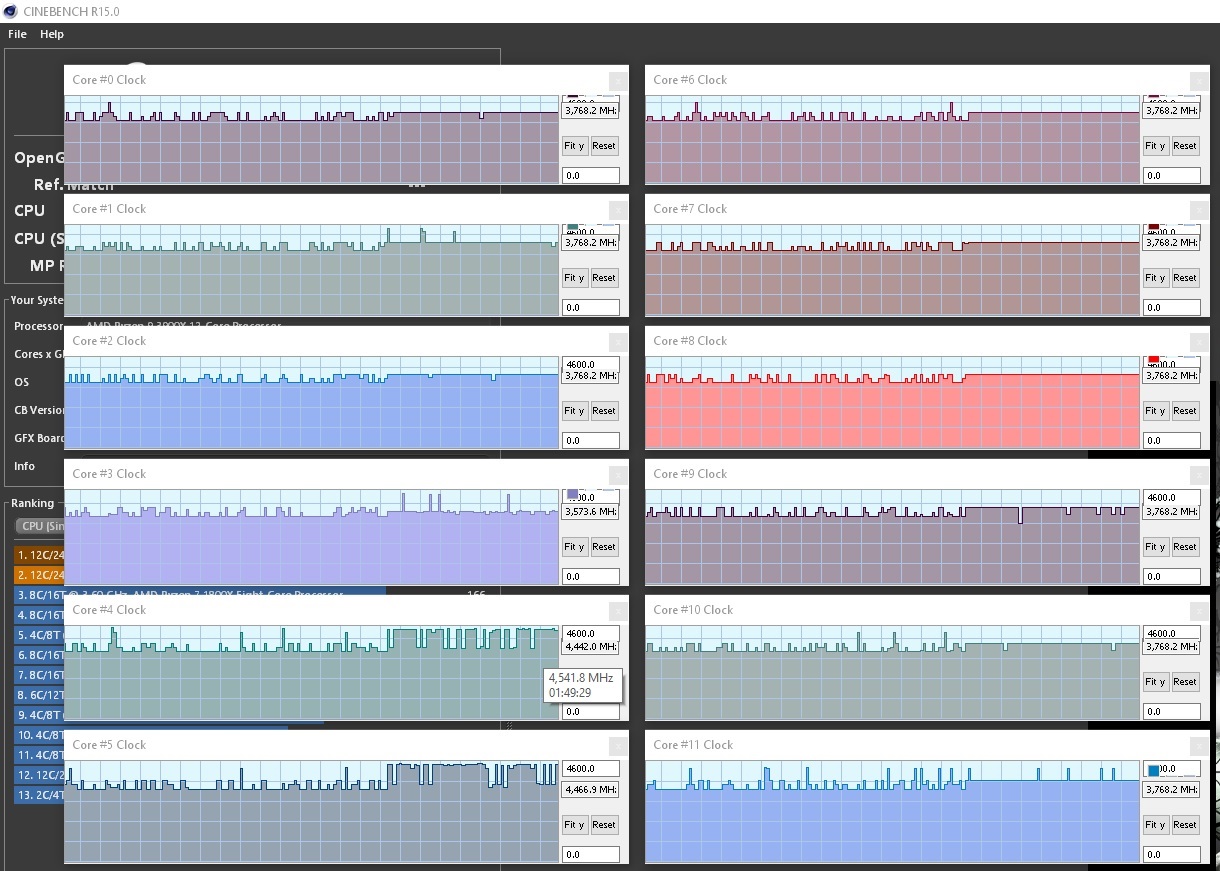1220x871 pixels.
Task: Click Fit y in Core #1 Clock graph
Action: (574, 278)
